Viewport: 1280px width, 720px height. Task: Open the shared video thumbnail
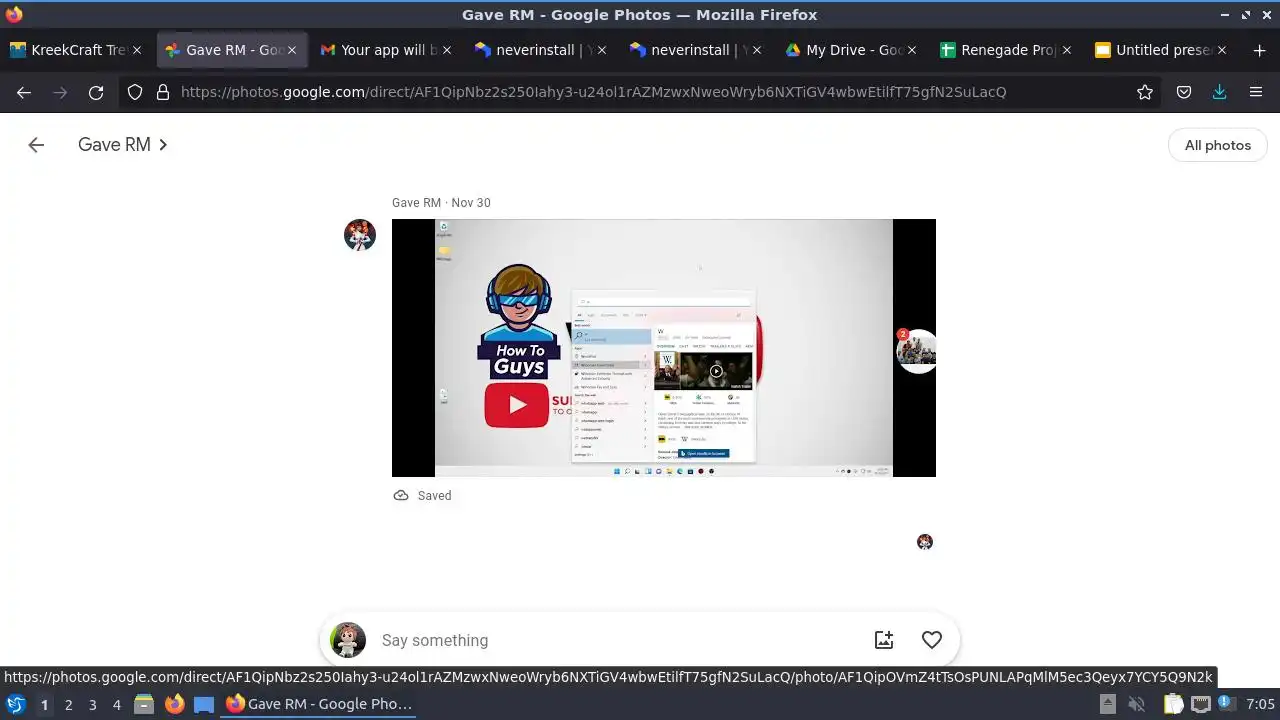tap(664, 348)
